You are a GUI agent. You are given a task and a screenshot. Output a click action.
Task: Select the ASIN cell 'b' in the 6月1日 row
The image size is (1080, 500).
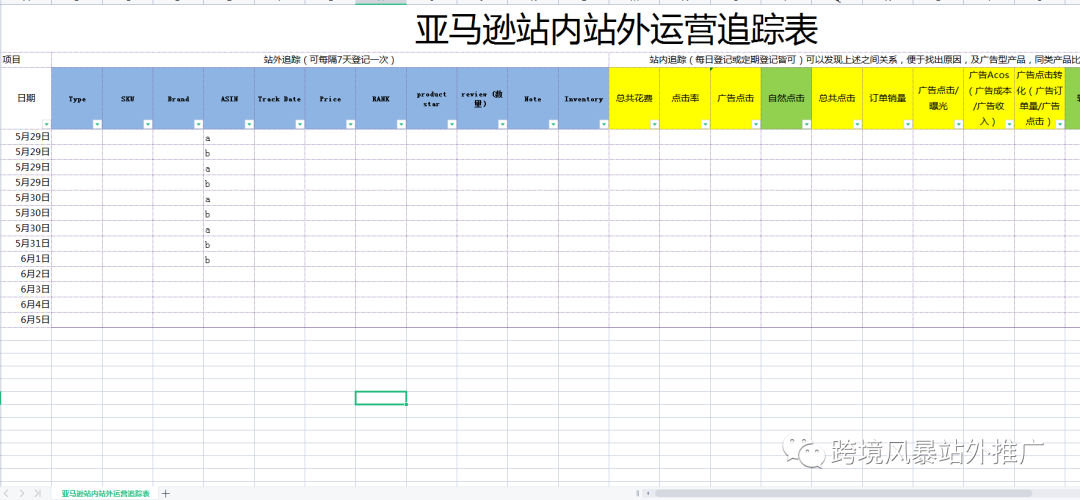click(229, 259)
